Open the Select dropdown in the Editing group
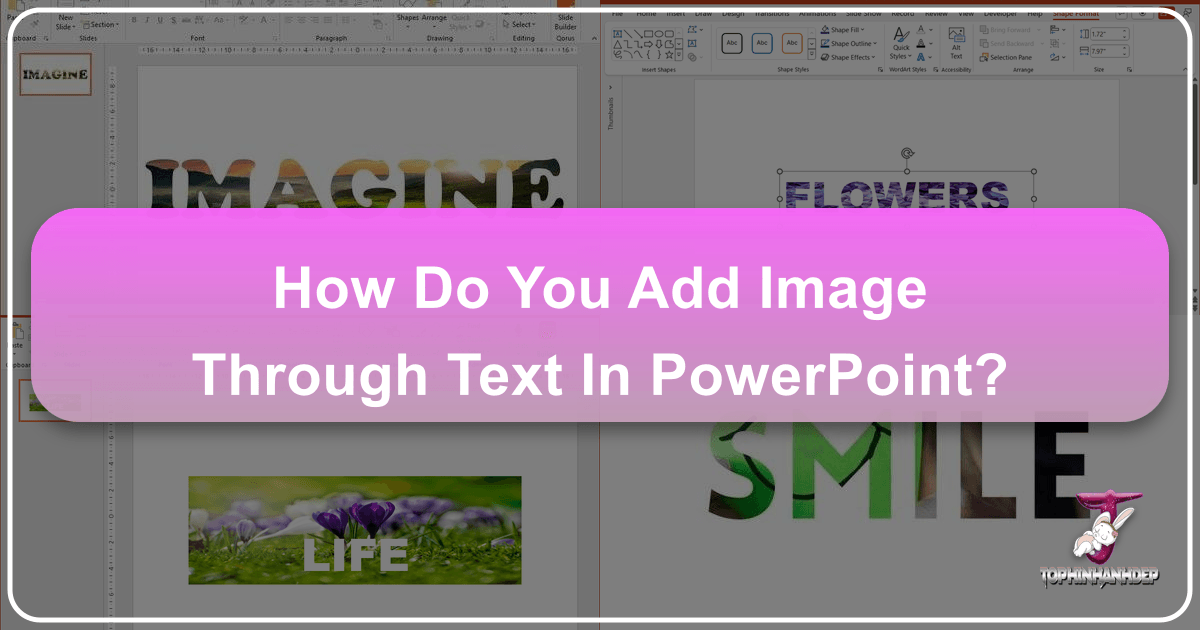Screen dimensions: 1200x630 point(521,25)
